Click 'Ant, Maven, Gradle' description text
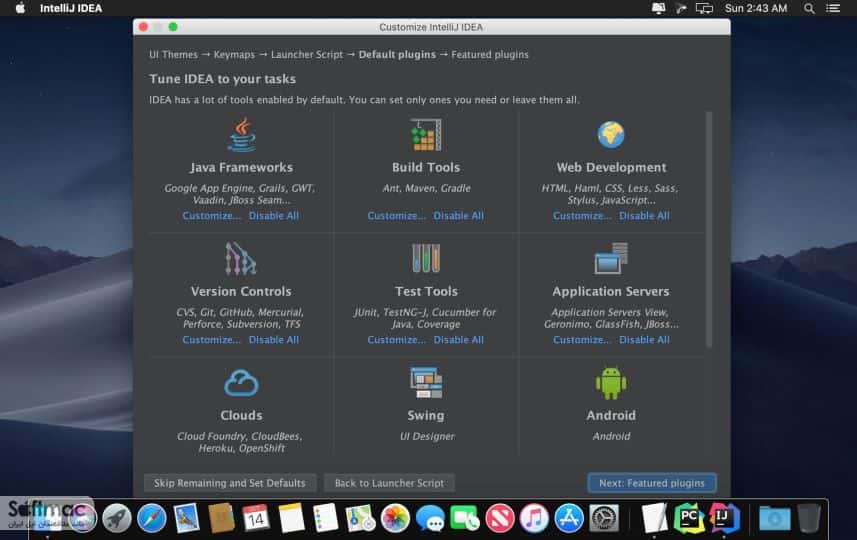 click(426, 188)
